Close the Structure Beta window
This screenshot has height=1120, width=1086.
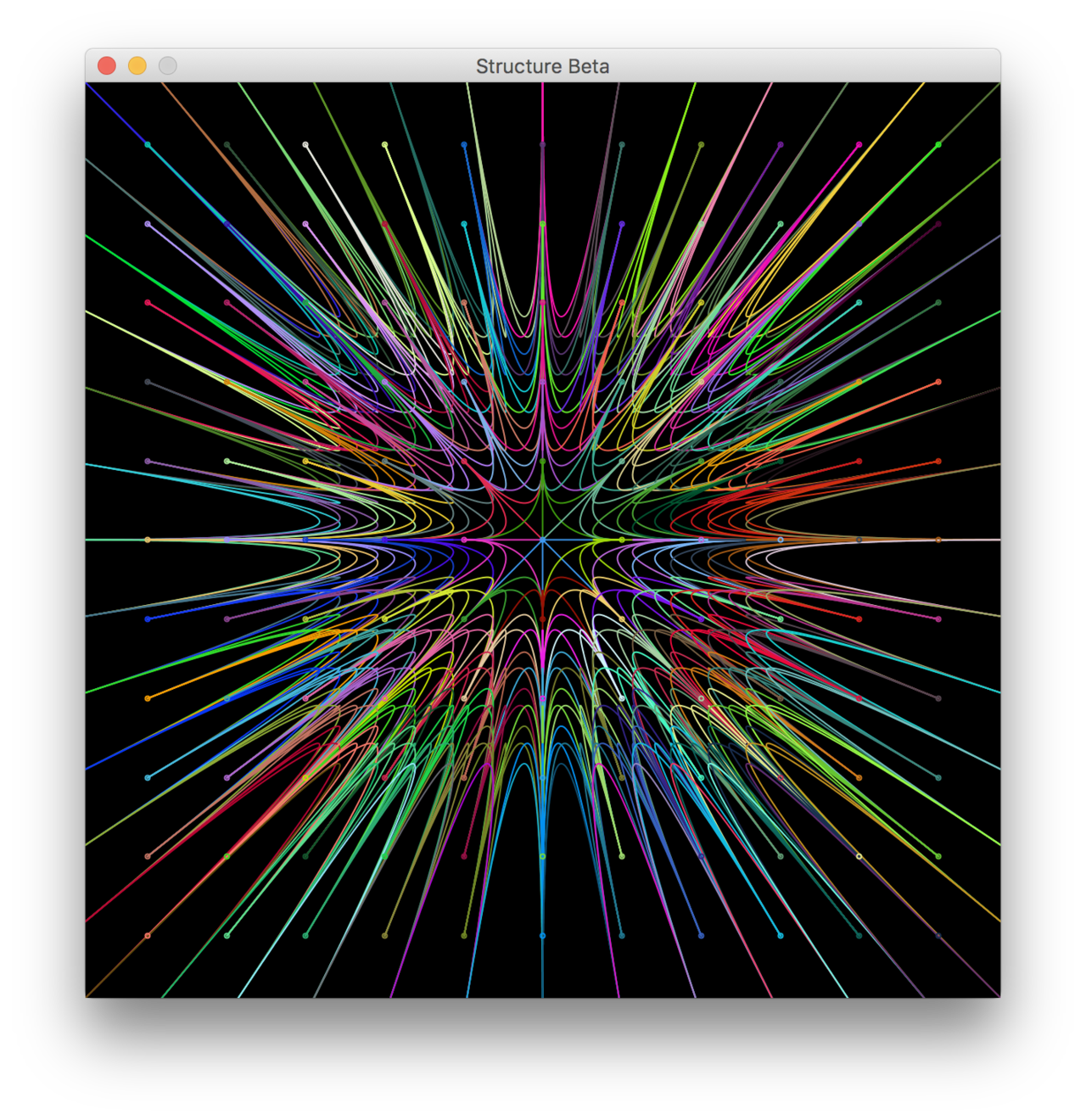point(107,65)
